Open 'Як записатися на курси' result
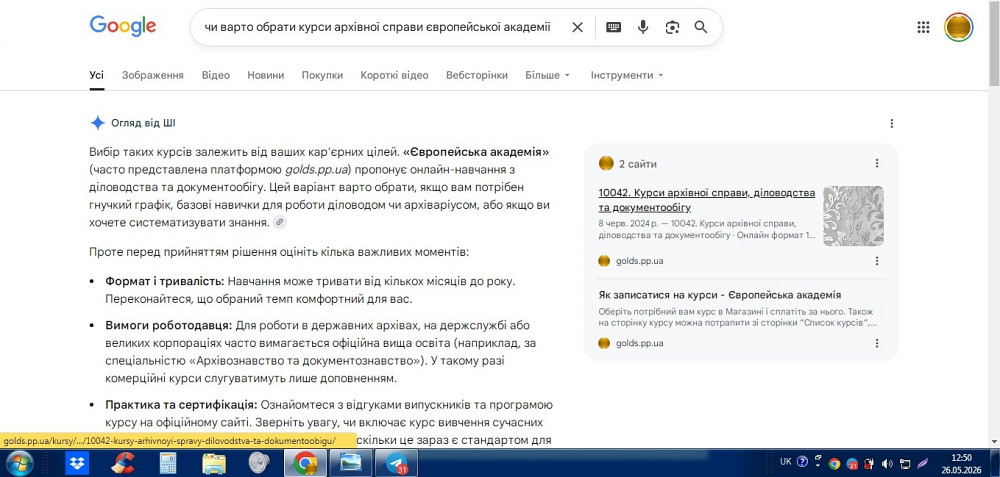 [720, 295]
